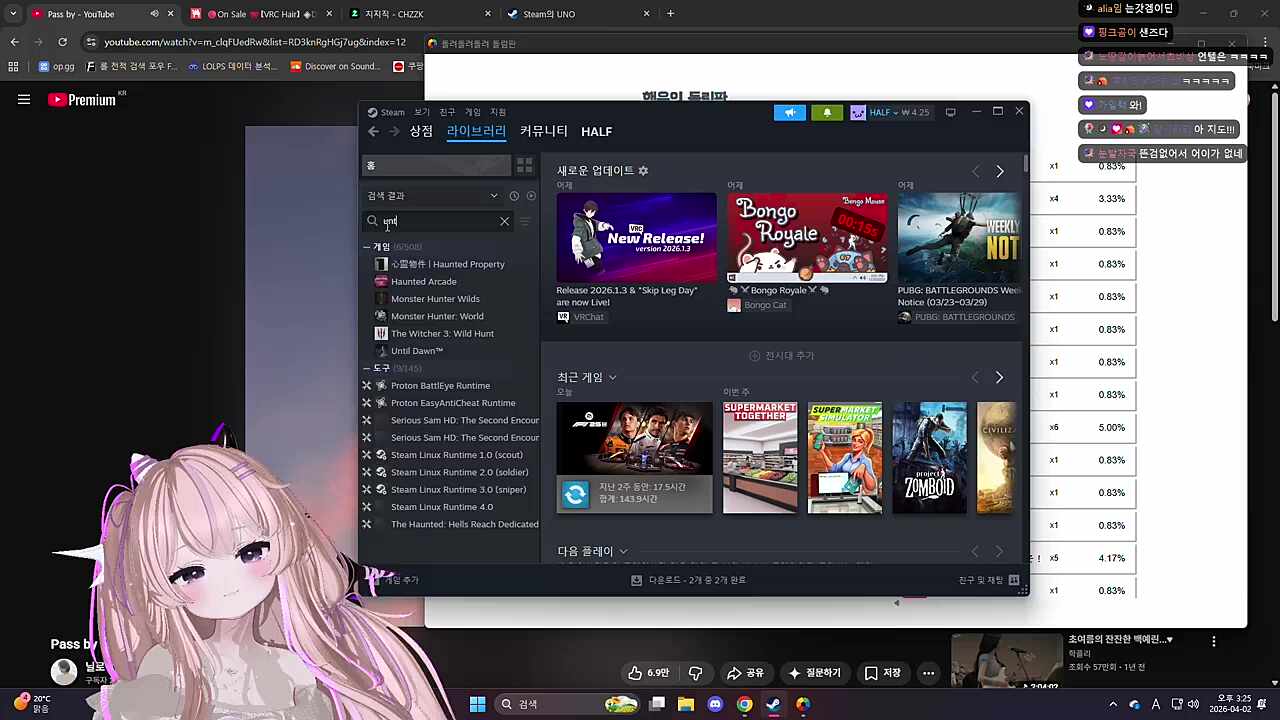Open the friends and chat icon
The image size is (1280, 720).
pos(1013,579)
